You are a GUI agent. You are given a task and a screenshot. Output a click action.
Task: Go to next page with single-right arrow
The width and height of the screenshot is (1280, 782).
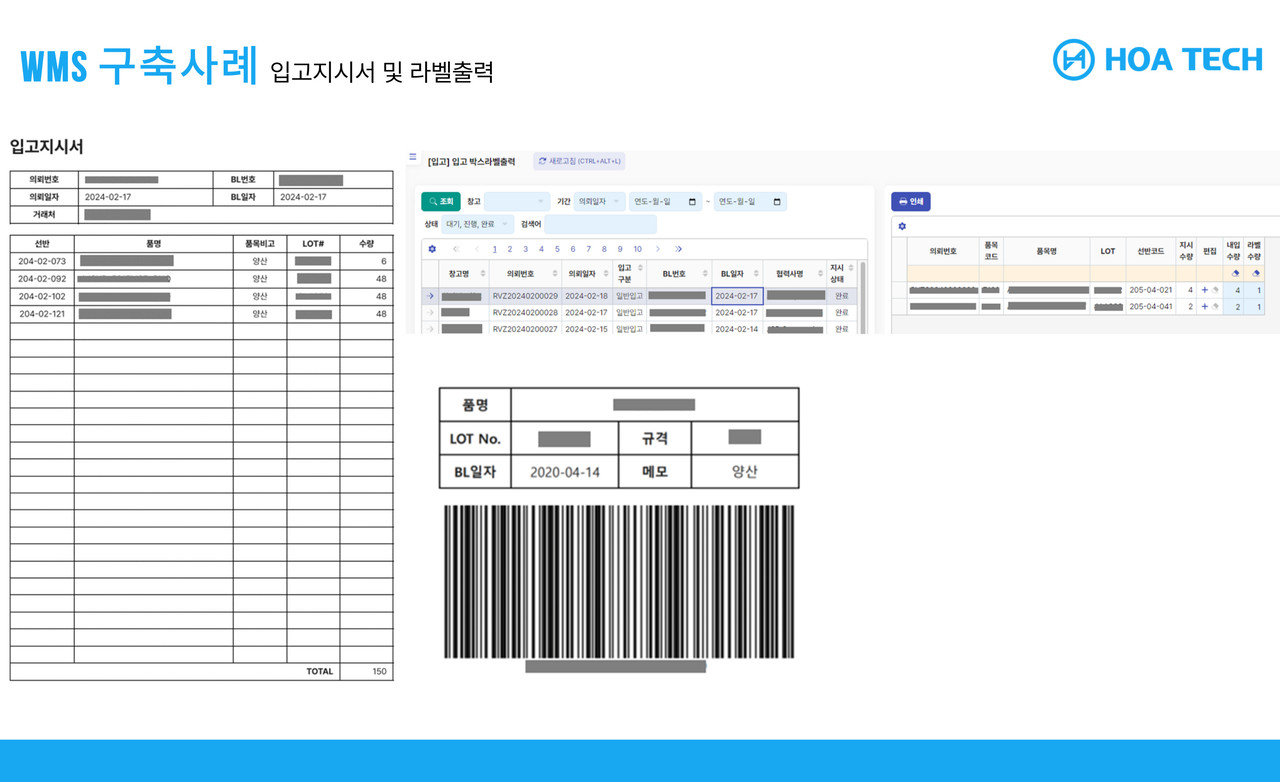(x=658, y=249)
